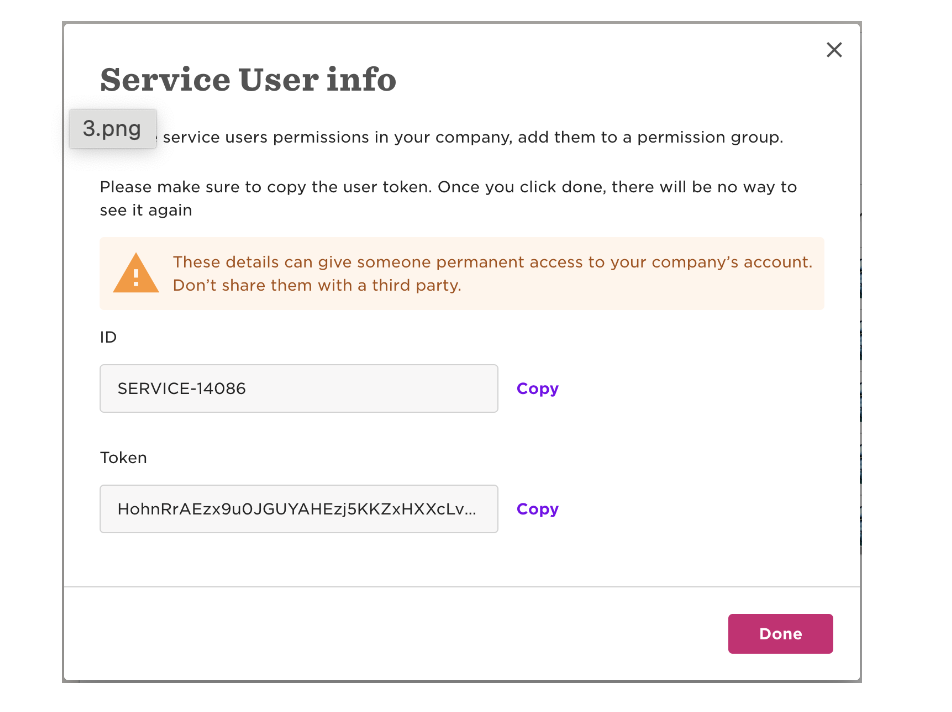This screenshot has height=712, width=952.
Task: Select the ID field containing SERVICE-14086
Action: coord(298,388)
